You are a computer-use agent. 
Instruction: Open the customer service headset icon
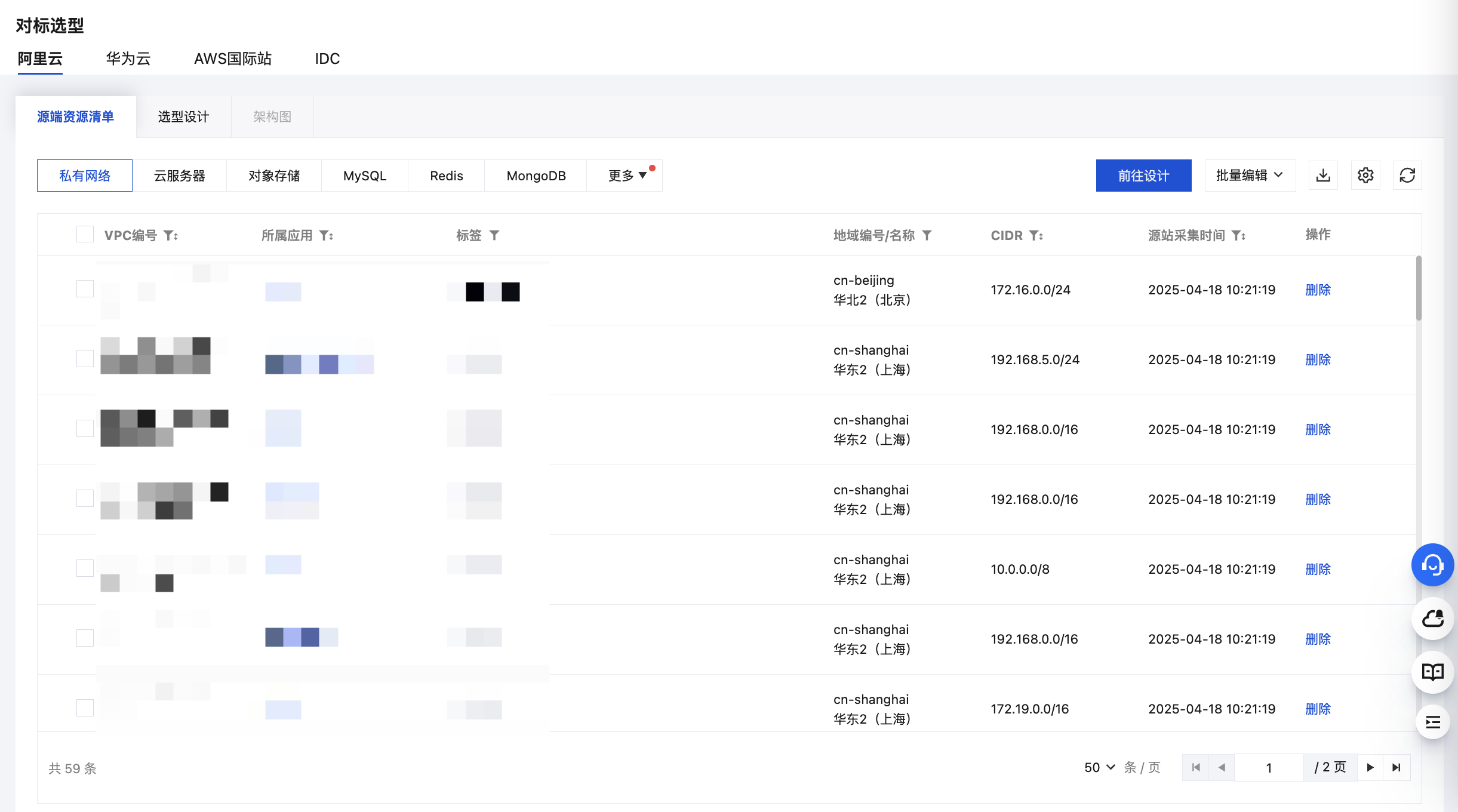tap(1432, 565)
